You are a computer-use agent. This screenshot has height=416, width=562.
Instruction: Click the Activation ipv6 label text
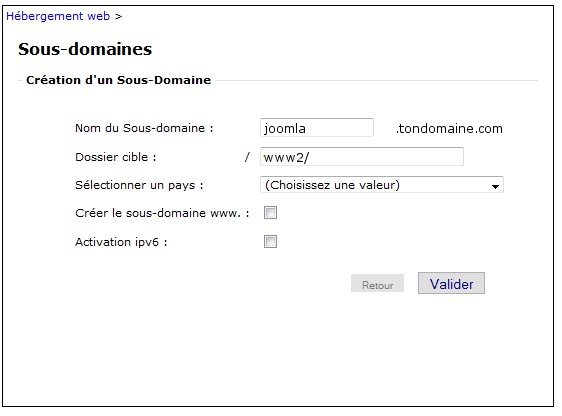(121, 242)
